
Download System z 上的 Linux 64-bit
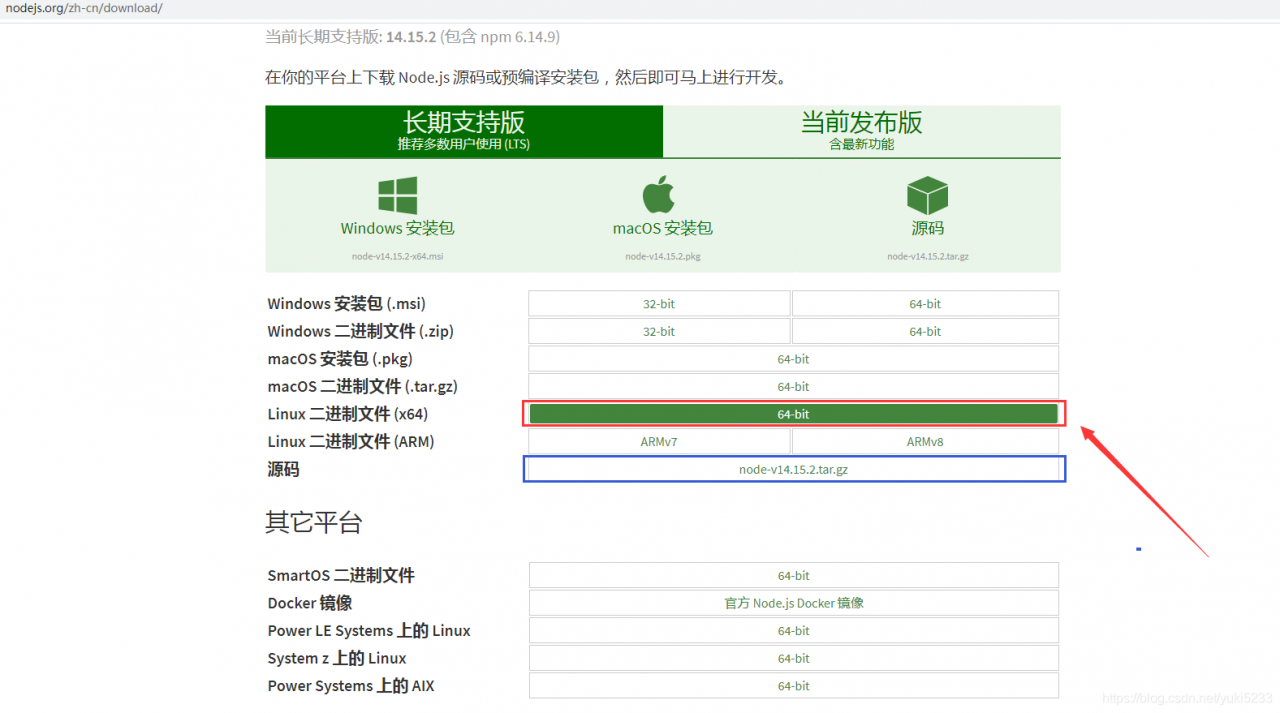tap(793, 658)
